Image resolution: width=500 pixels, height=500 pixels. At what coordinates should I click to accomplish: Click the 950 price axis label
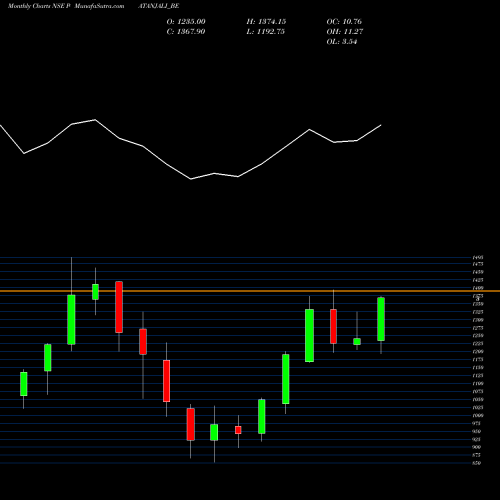(477, 431)
